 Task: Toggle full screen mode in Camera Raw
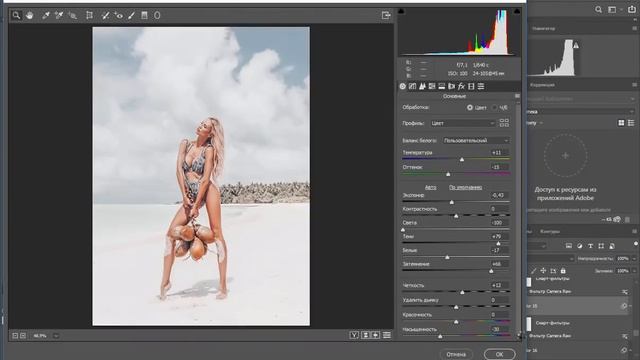point(386,16)
